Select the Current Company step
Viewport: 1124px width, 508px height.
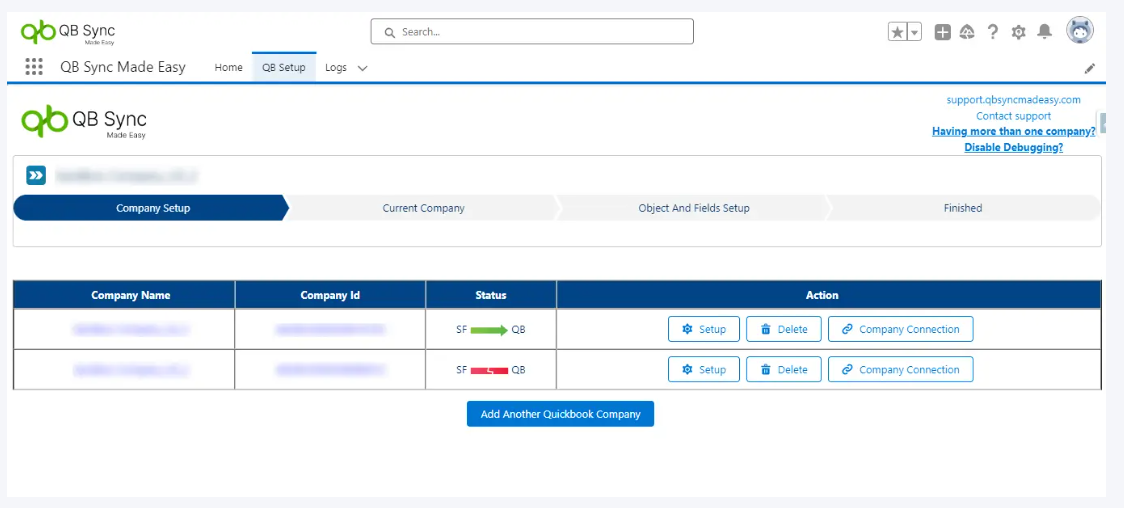click(423, 208)
